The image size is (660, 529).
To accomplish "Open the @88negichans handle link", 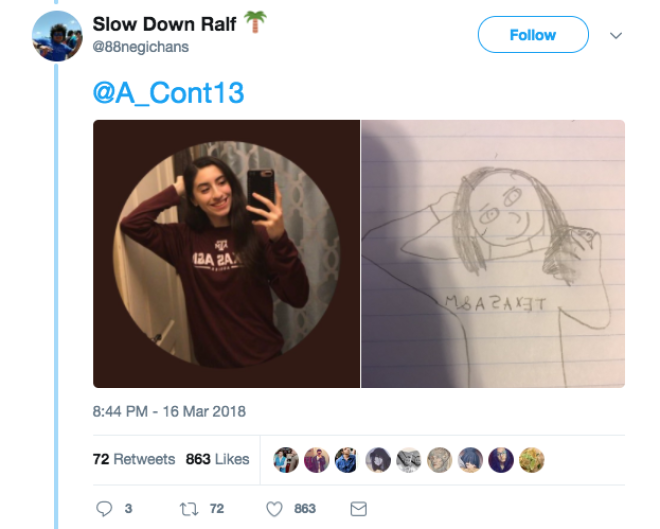I will click(141, 47).
